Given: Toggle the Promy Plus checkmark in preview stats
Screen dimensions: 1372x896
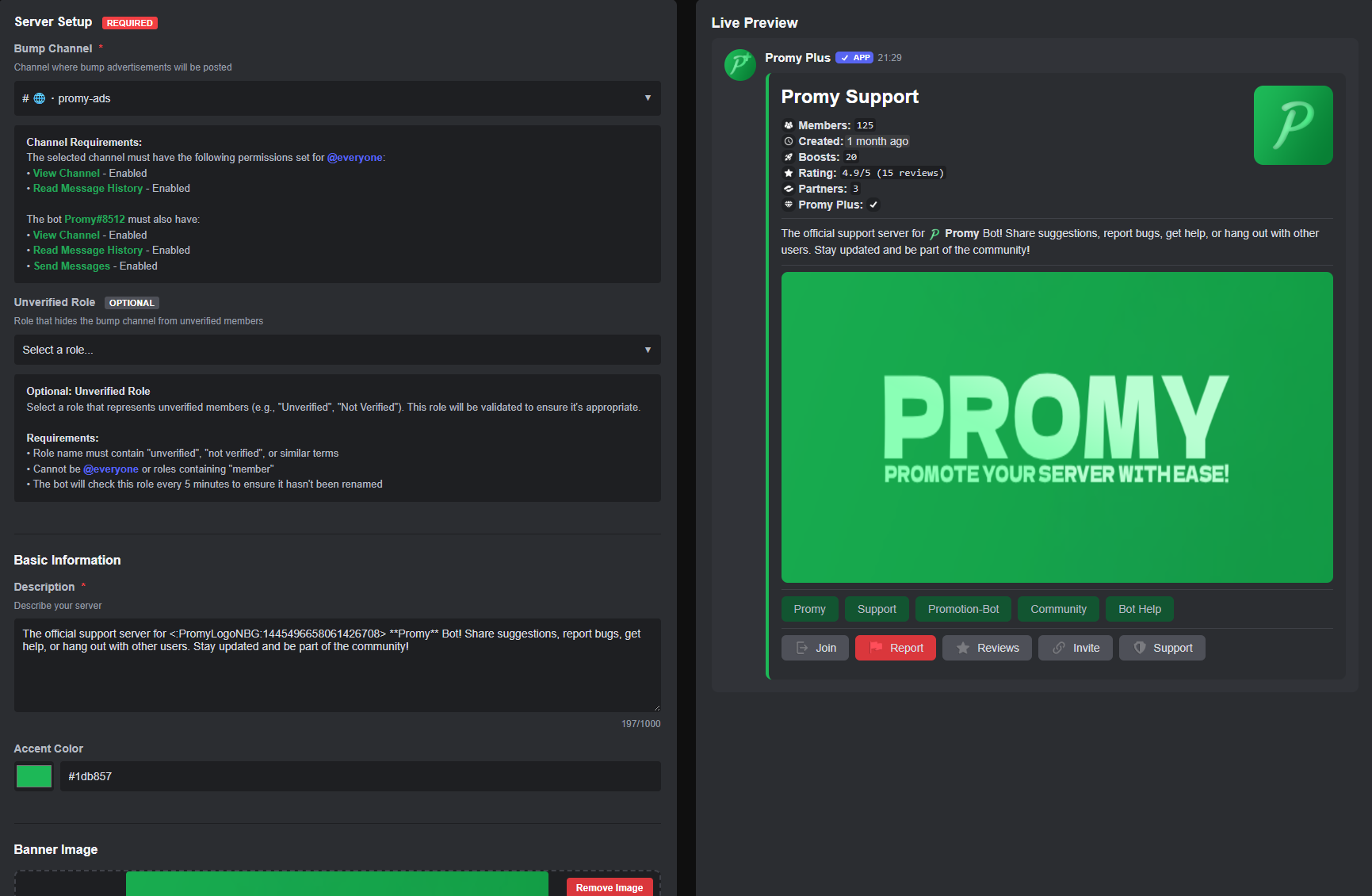Looking at the screenshot, I should [873, 205].
